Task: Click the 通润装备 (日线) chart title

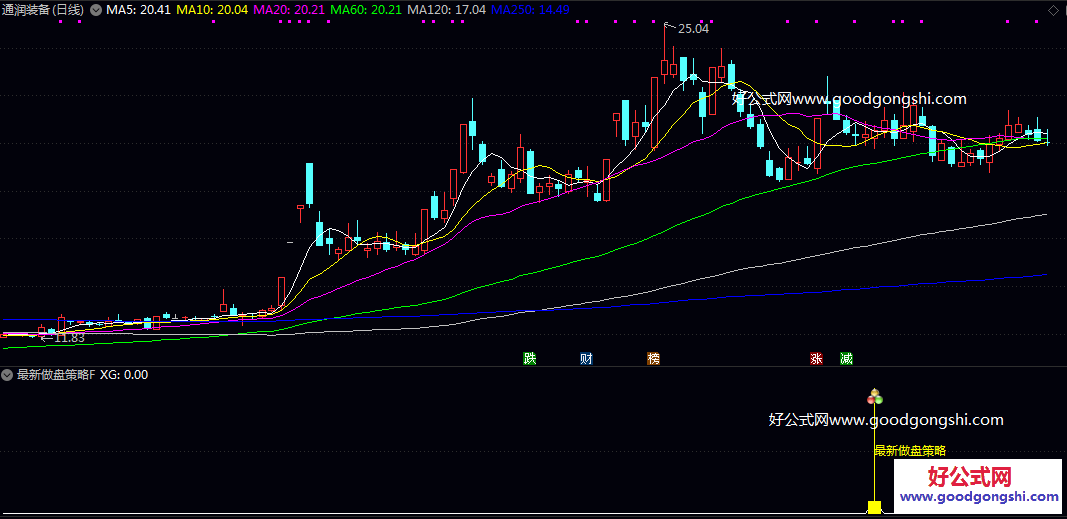Action: coord(44,10)
